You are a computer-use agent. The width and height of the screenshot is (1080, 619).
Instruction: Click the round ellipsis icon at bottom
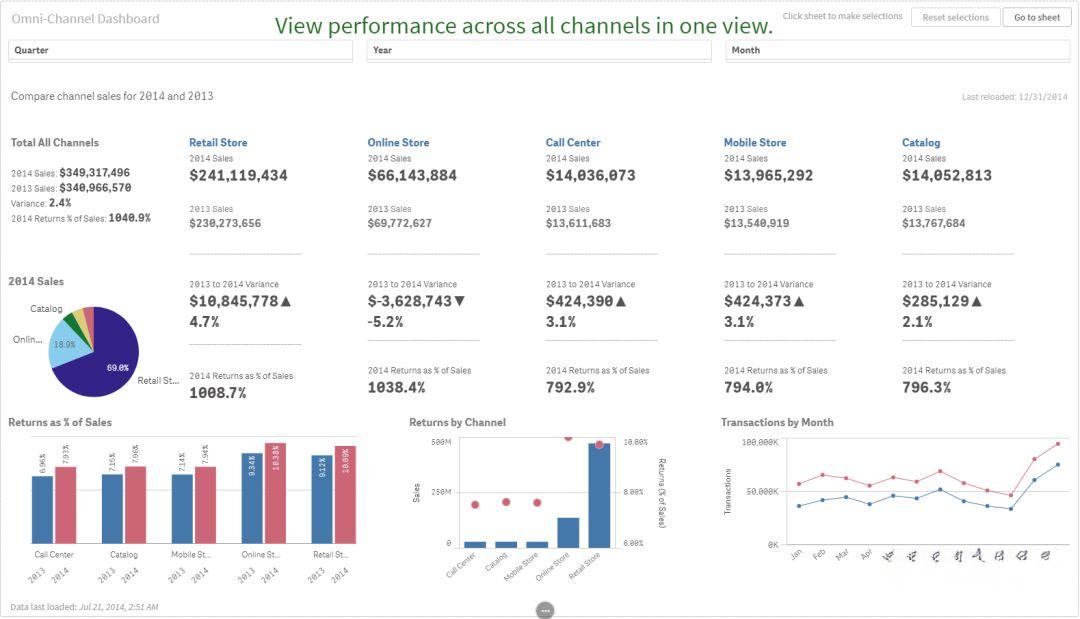click(x=545, y=610)
